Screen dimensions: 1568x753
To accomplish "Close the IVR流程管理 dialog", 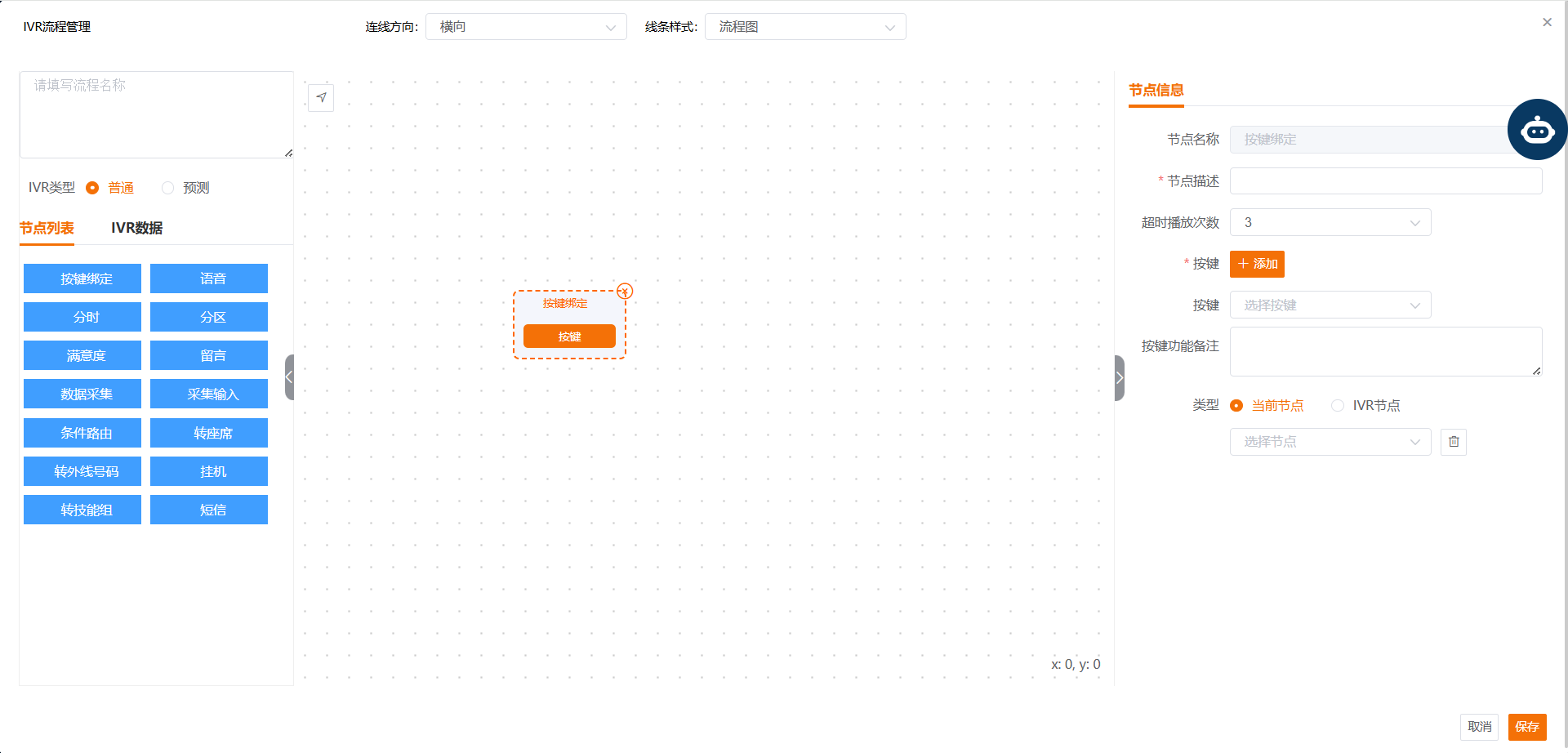I will coord(1547,23).
